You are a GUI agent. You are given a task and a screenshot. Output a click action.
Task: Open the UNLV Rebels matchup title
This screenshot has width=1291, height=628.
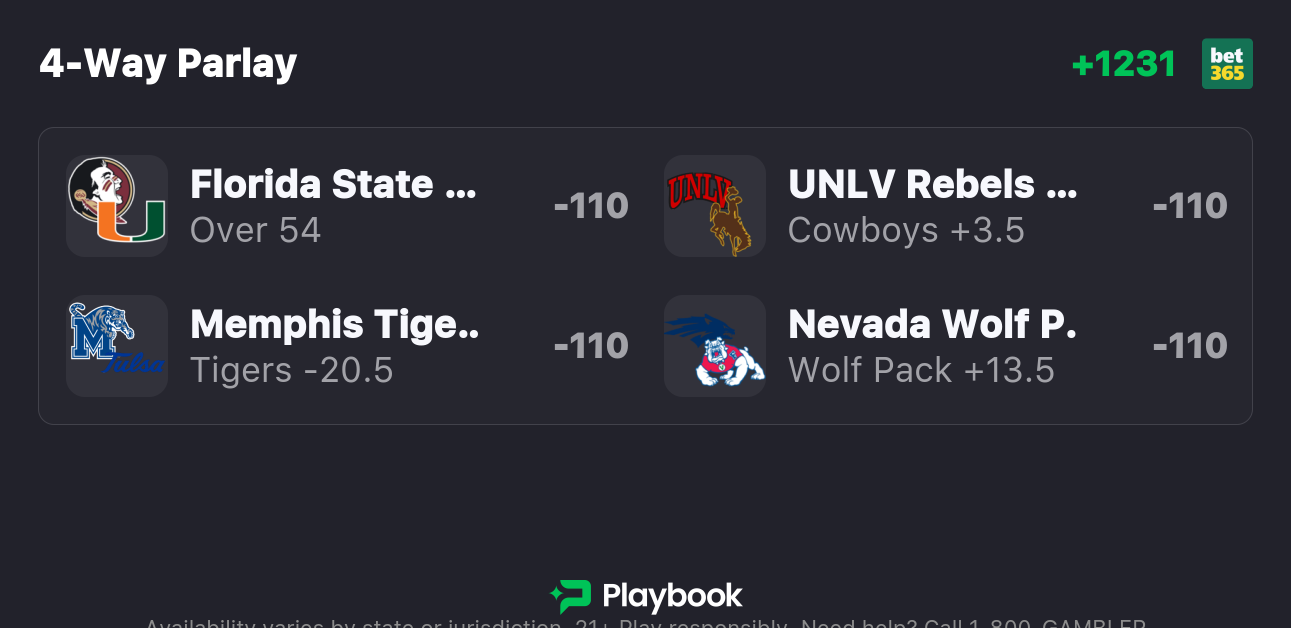click(x=932, y=185)
